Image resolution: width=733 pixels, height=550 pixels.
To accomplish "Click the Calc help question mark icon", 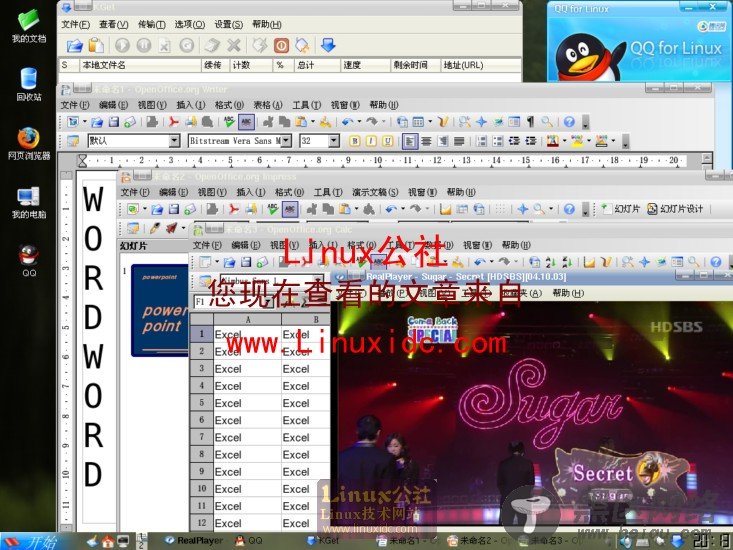I will click(716, 262).
